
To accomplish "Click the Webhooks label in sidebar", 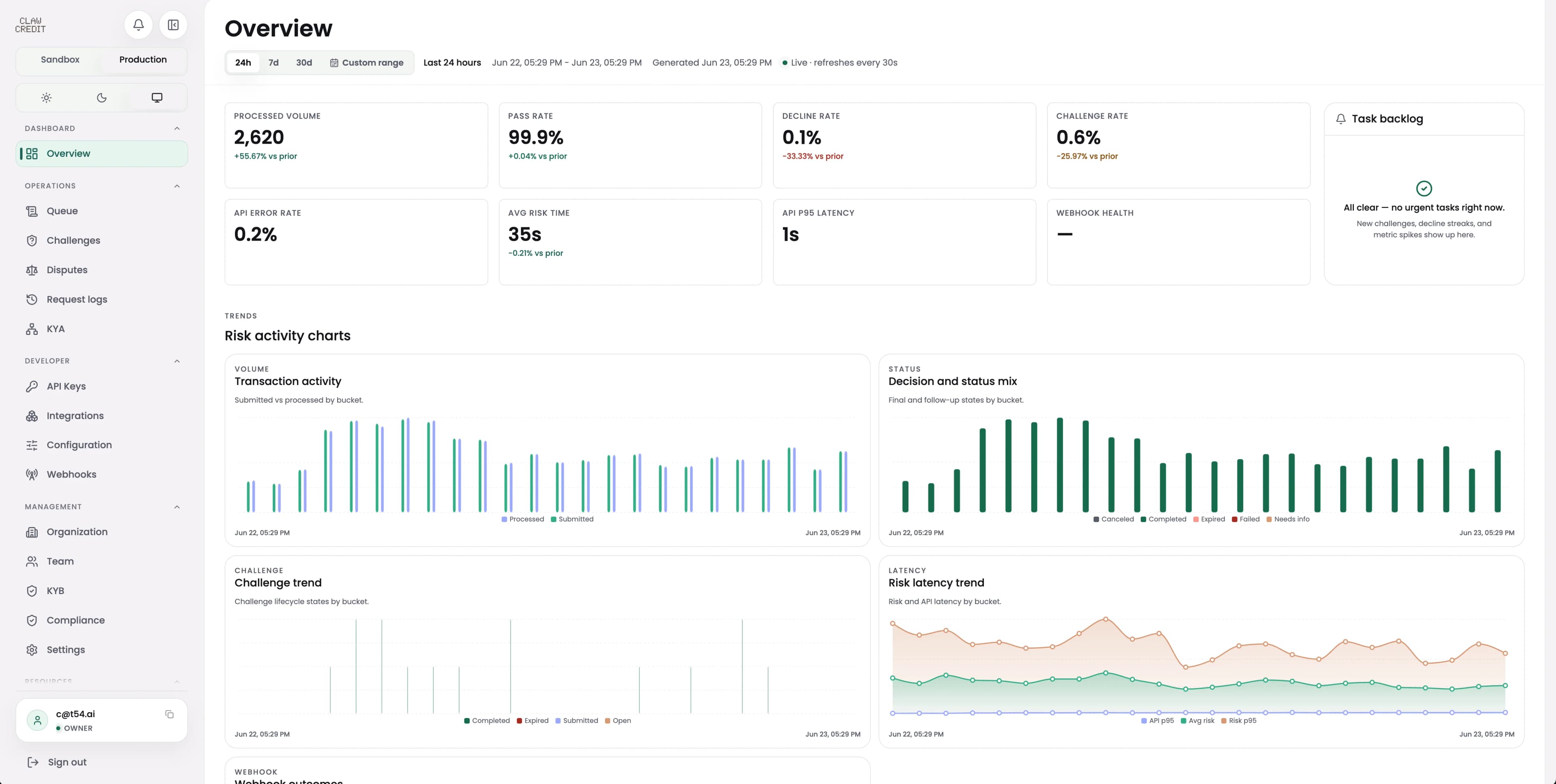I will (71, 474).
